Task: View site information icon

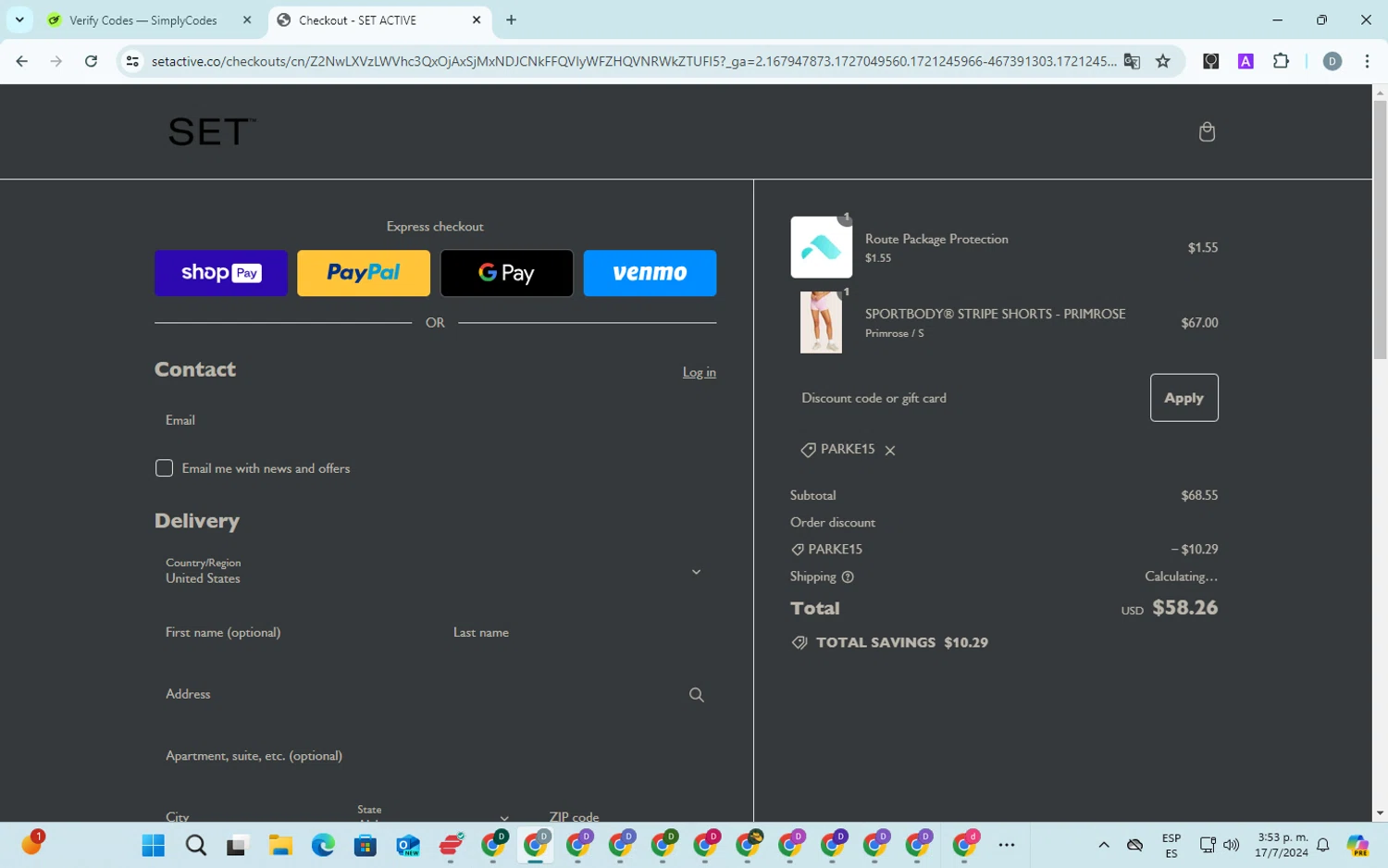Action: [x=132, y=61]
